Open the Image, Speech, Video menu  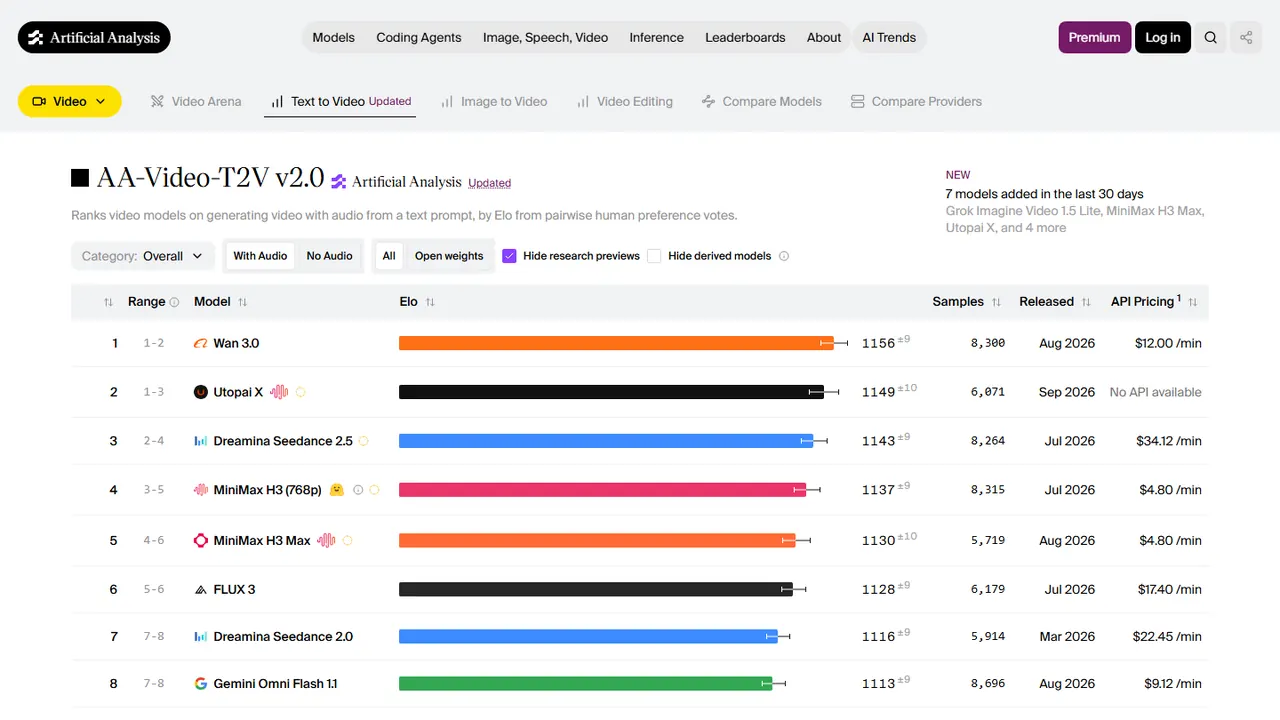pos(545,38)
